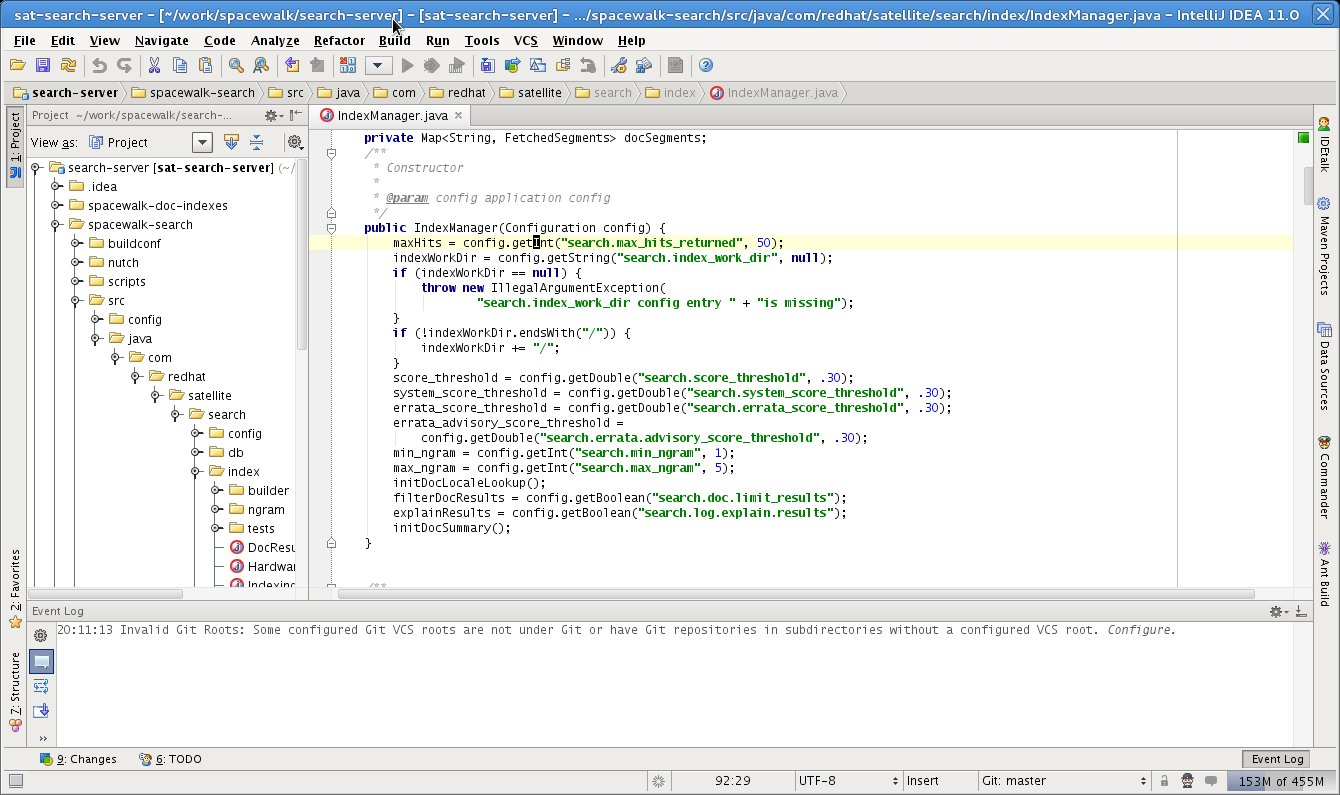Open the Navigate menu

(161, 40)
